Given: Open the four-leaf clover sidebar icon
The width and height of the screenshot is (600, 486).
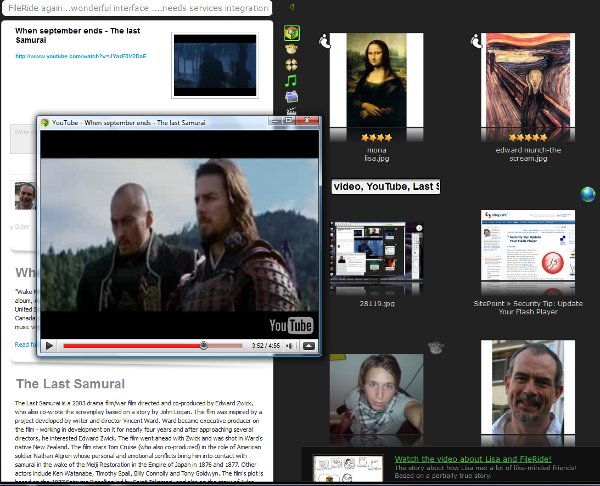Looking at the screenshot, I should tap(292, 65).
